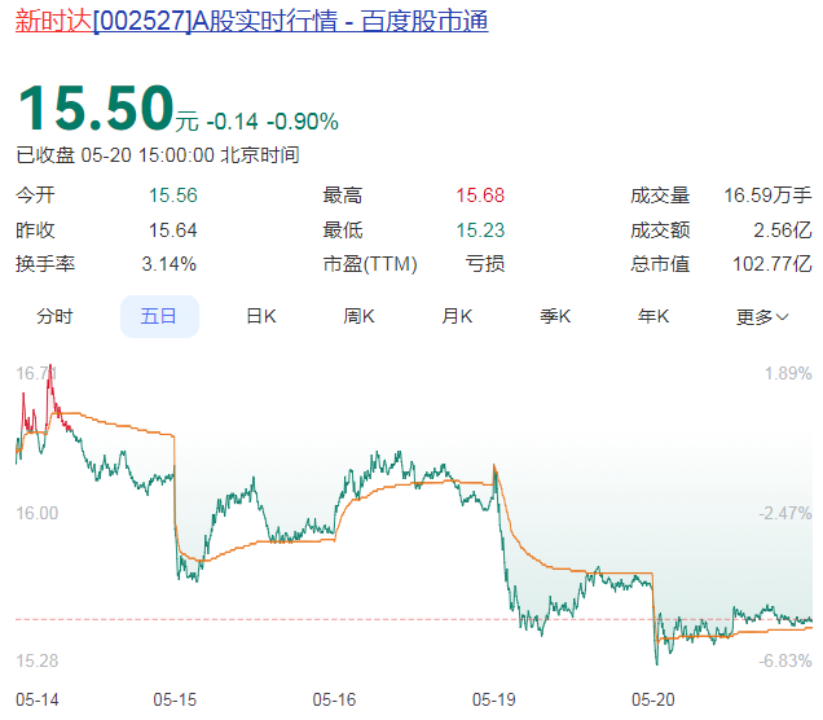Click the 已收盘 05-20 15:00:00 status line
The image size is (823, 720).
[x=157, y=155]
